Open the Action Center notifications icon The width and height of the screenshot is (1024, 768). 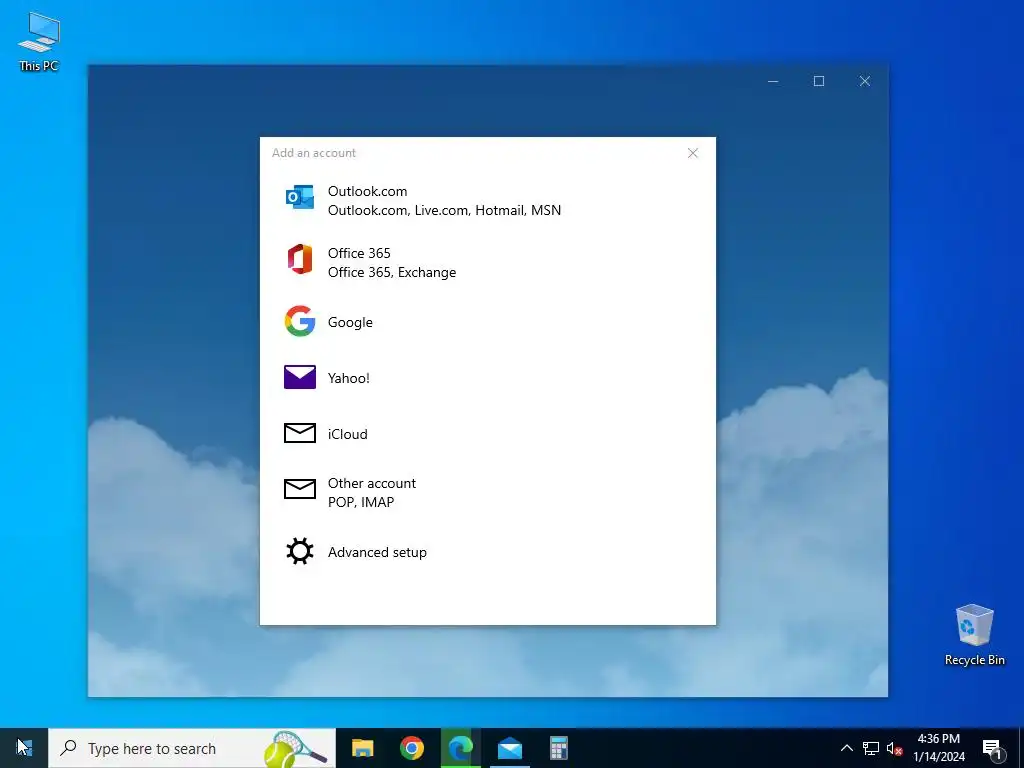(992, 748)
